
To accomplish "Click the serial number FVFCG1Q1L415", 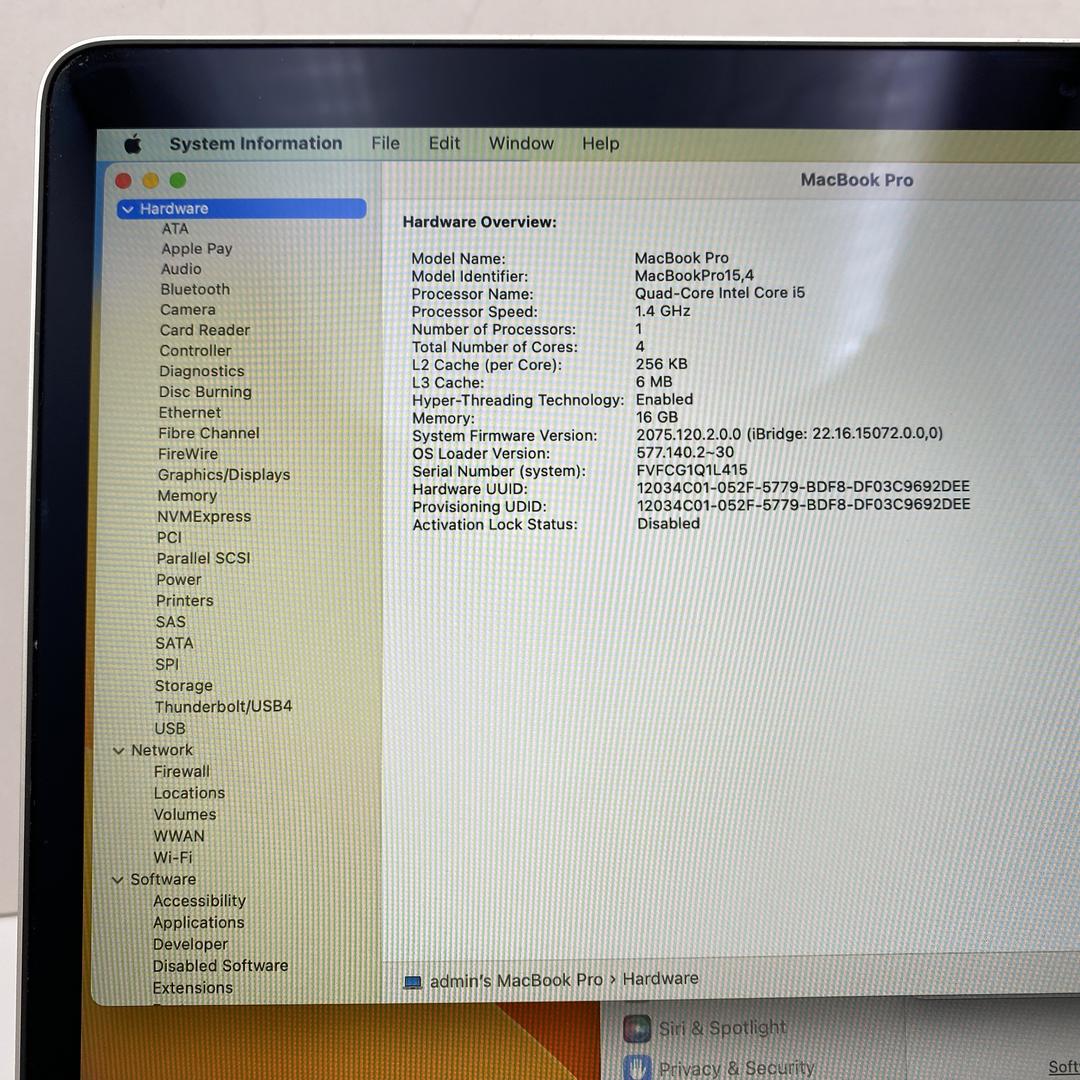I will (x=692, y=470).
